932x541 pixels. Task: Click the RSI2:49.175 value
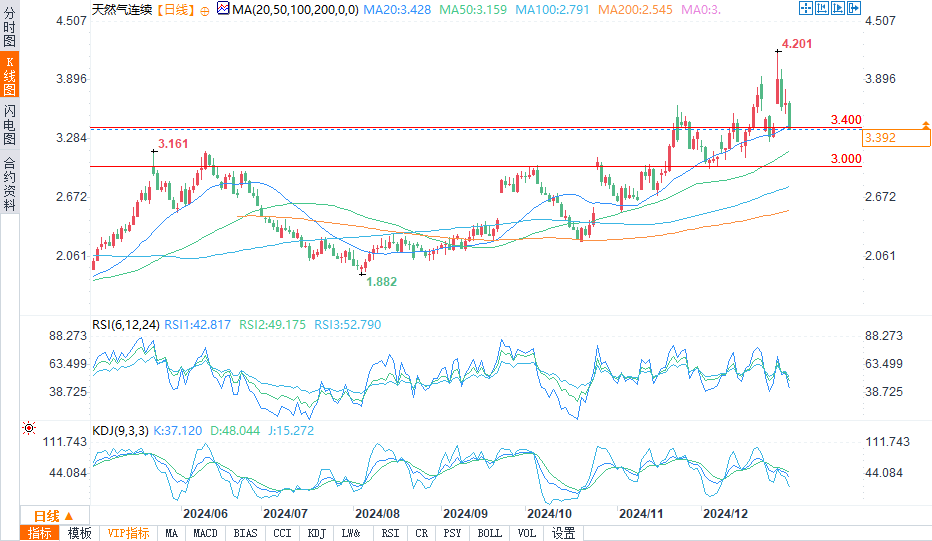tap(272, 325)
